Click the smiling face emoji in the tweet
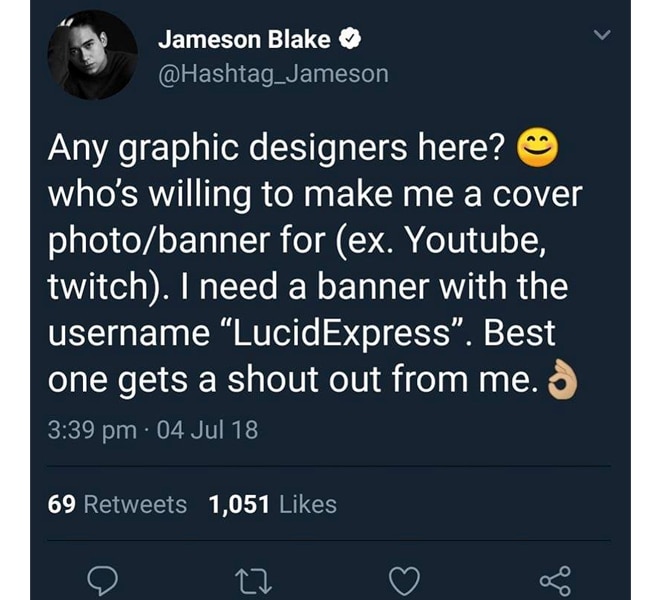This screenshot has height=600, width=660. pyautogui.click(x=538, y=147)
